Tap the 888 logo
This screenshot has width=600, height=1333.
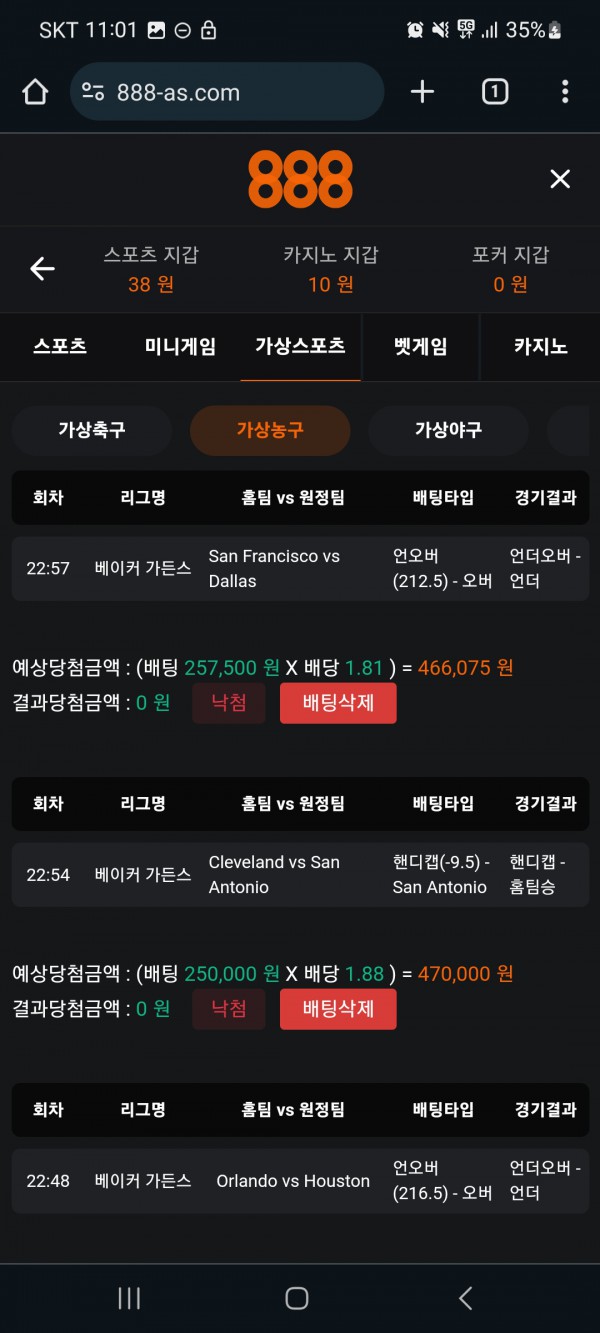click(300, 179)
